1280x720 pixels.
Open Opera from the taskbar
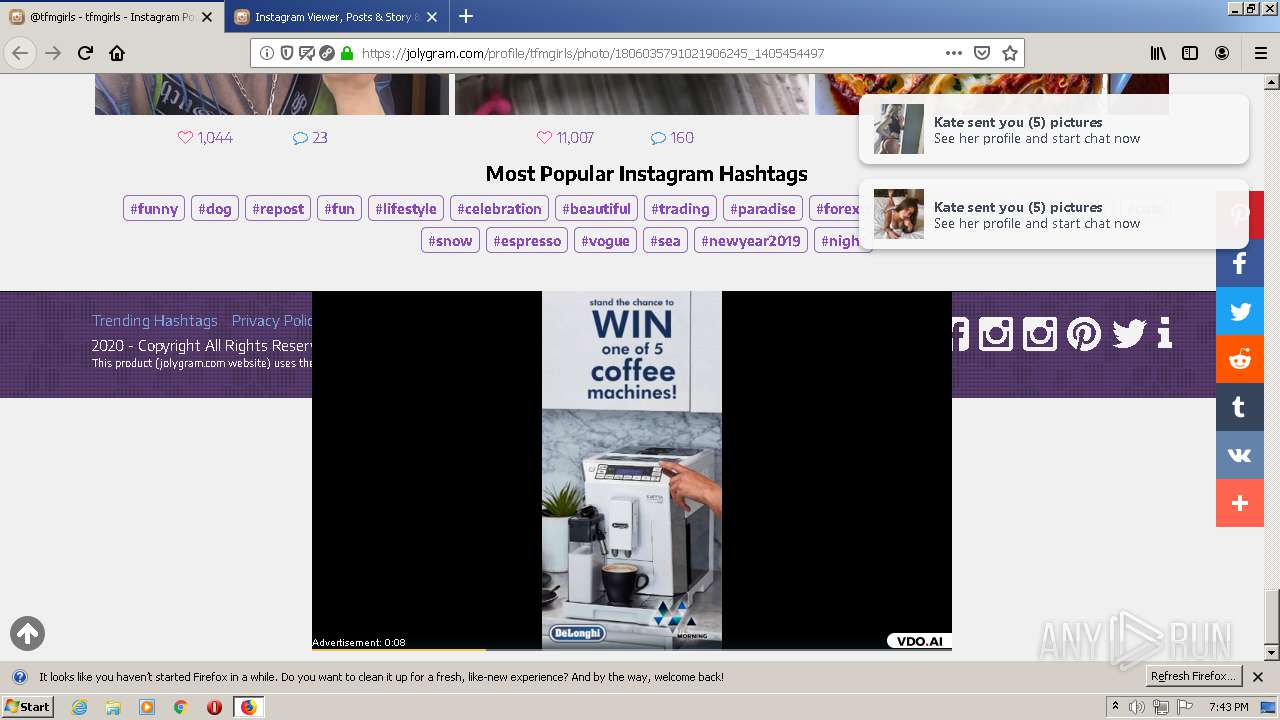214,707
